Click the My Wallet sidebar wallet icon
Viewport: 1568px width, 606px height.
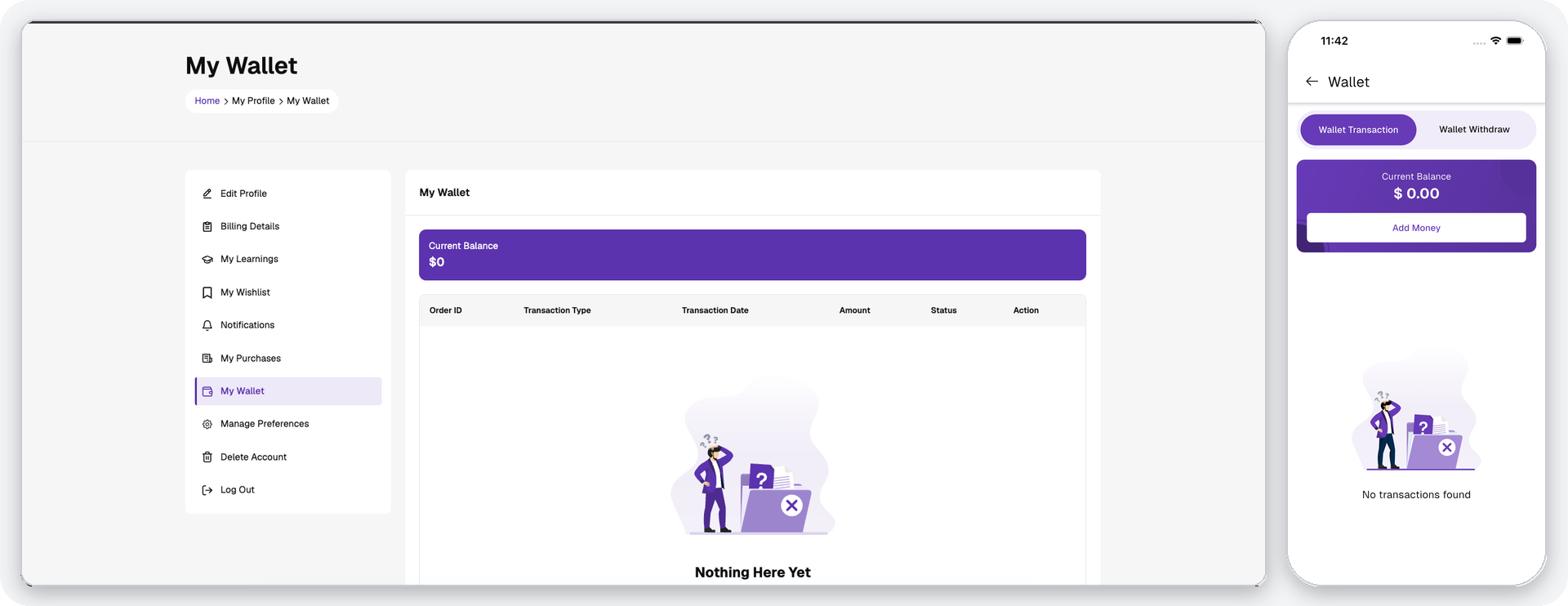point(207,391)
